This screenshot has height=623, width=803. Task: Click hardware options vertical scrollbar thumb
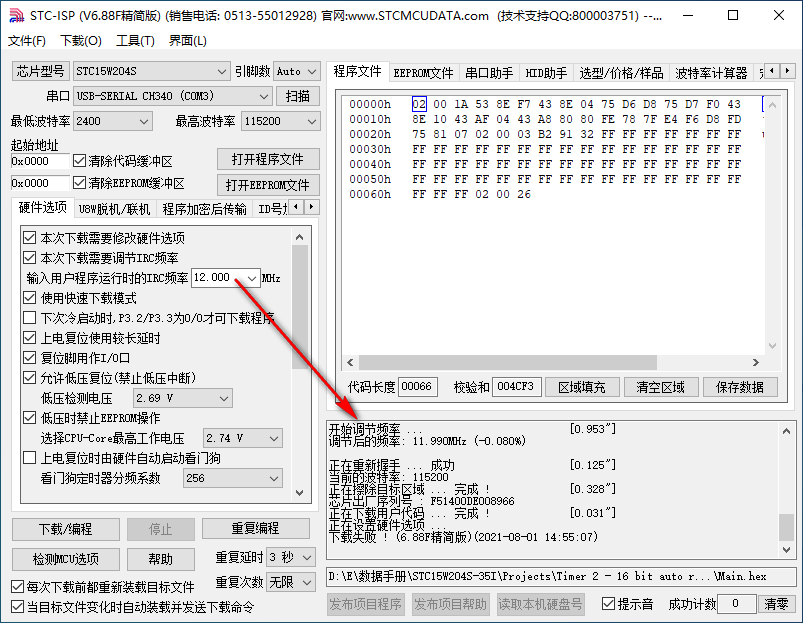pos(300,307)
